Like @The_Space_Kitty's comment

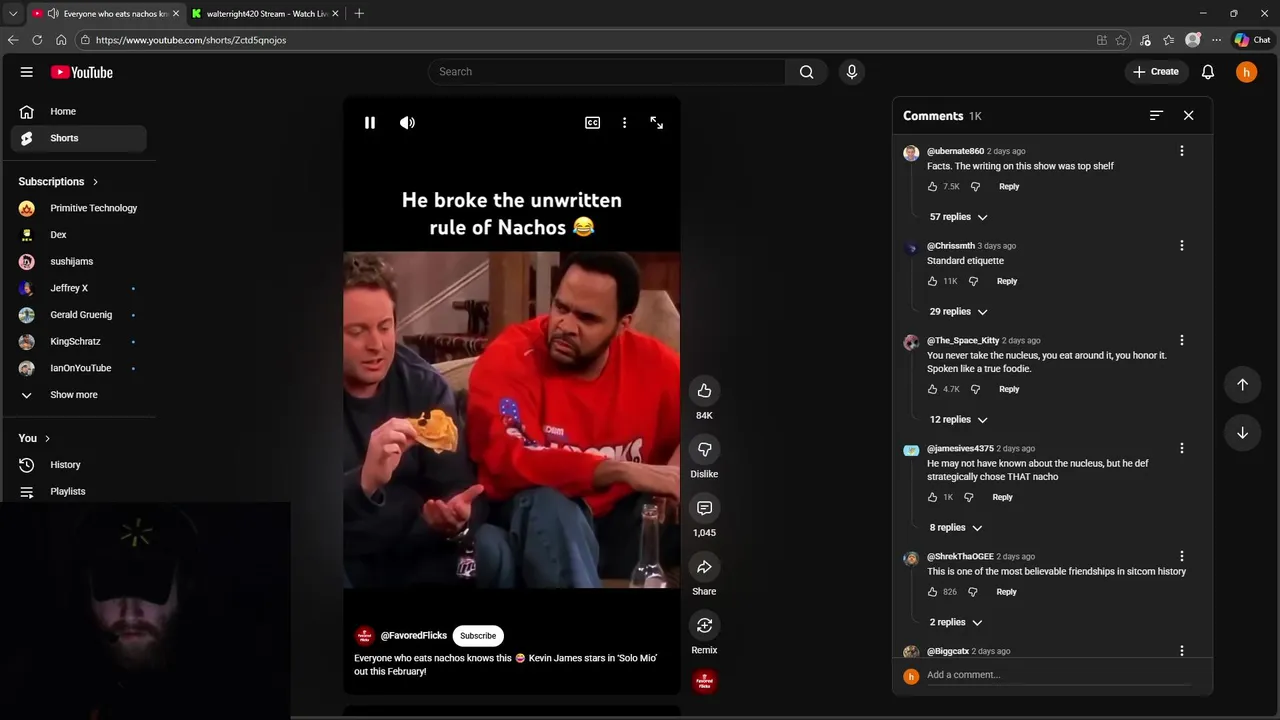coord(933,390)
